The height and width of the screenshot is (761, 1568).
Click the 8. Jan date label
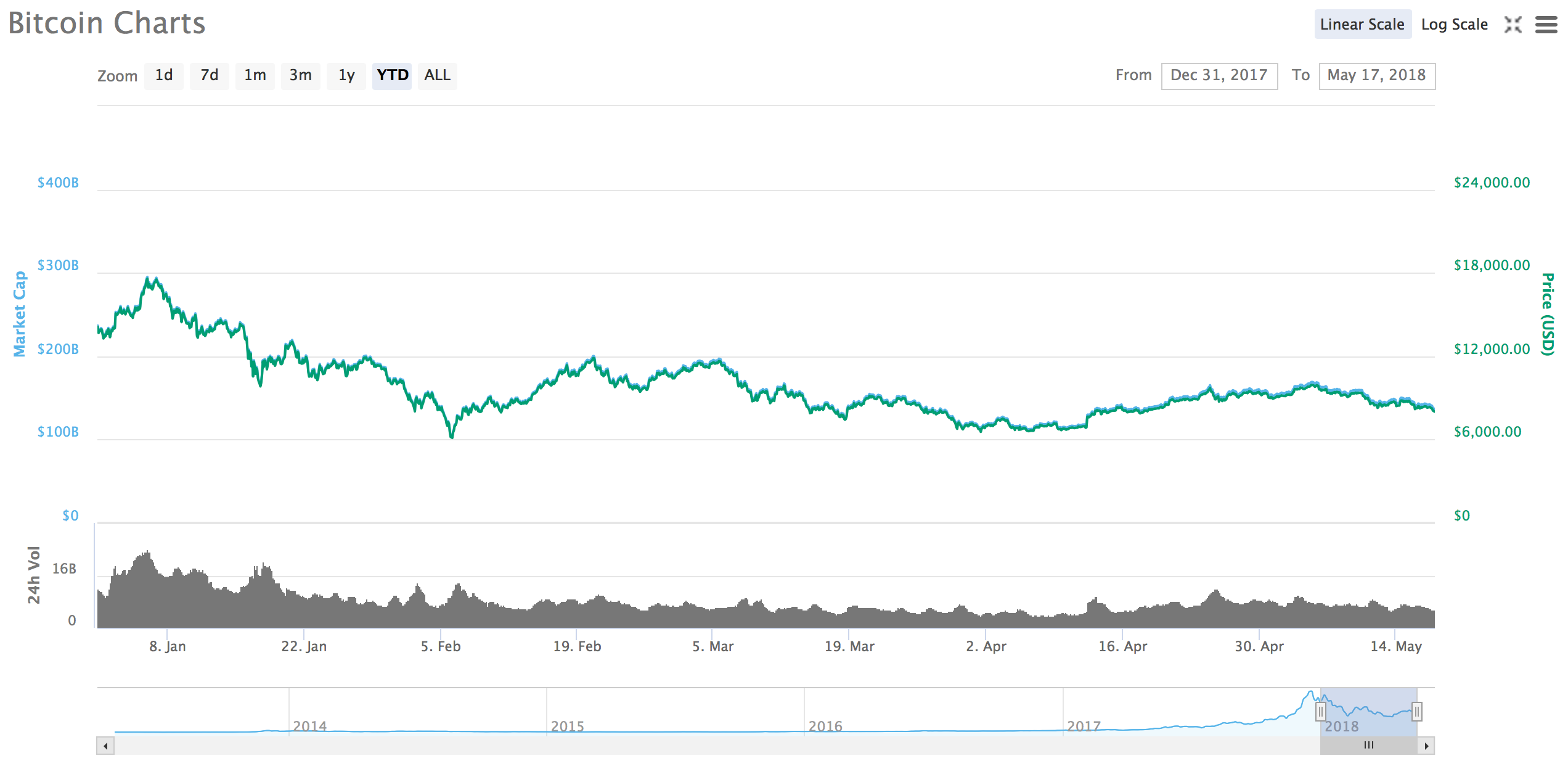(x=167, y=646)
